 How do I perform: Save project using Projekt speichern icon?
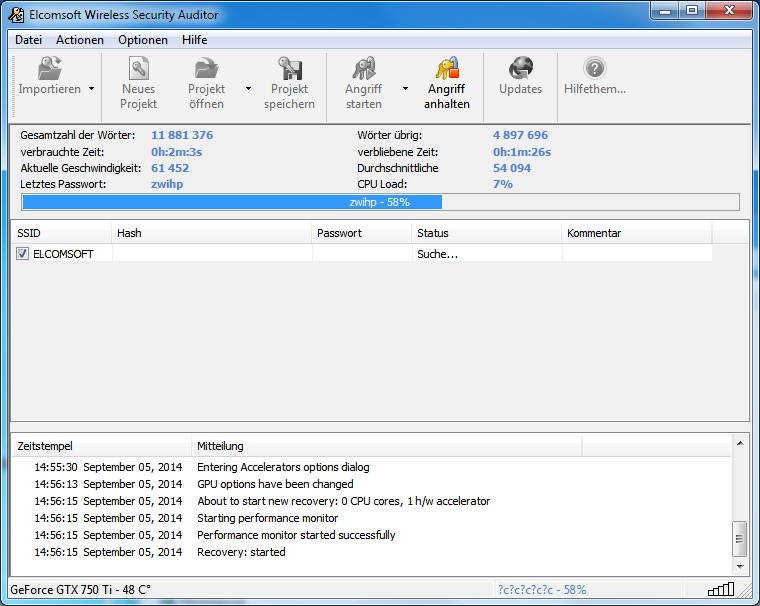289,70
